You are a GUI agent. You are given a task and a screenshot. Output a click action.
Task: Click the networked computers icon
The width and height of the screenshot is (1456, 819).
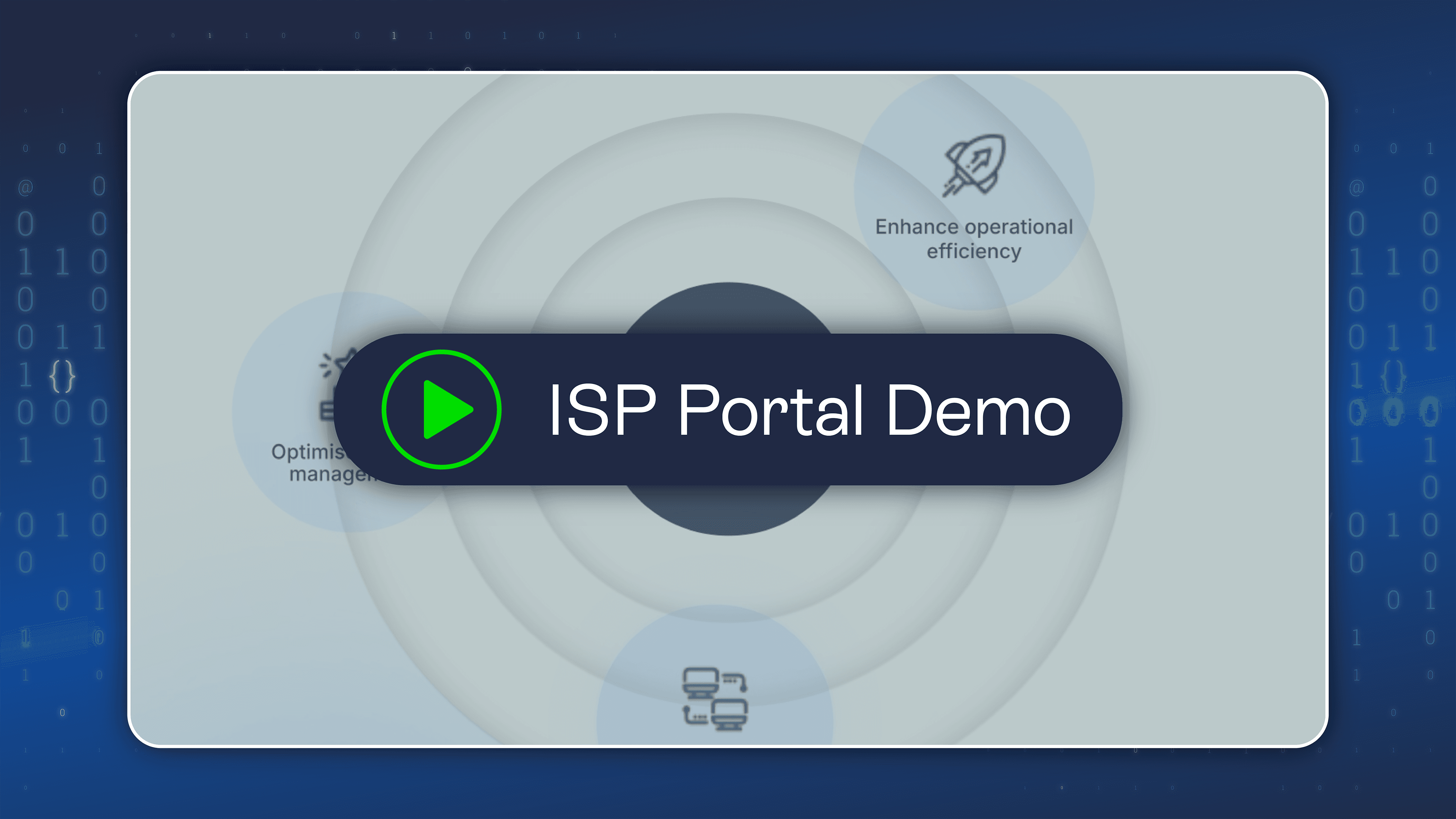click(x=715, y=699)
